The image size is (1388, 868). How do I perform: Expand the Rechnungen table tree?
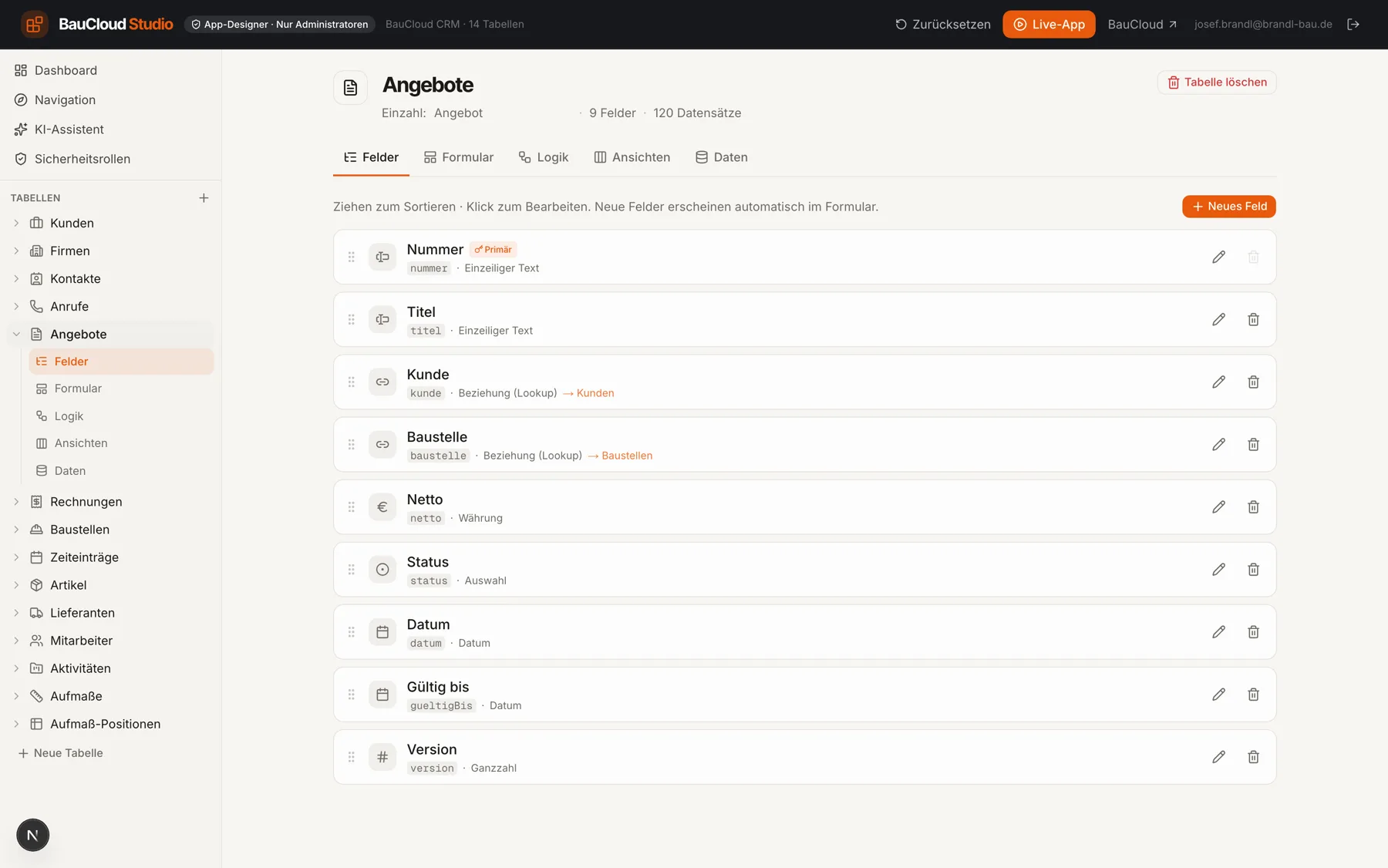pos(16,501)
